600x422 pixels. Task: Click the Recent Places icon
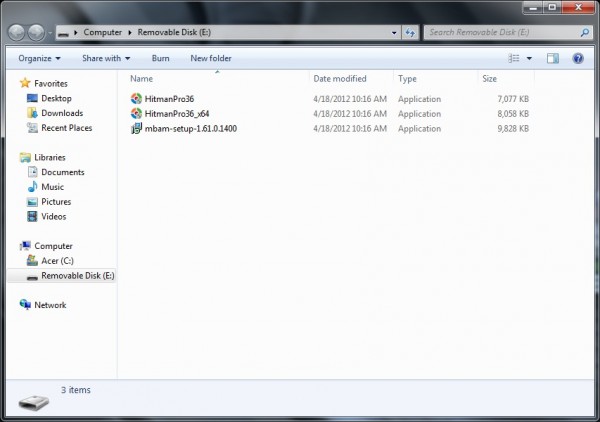pos(32,128)
